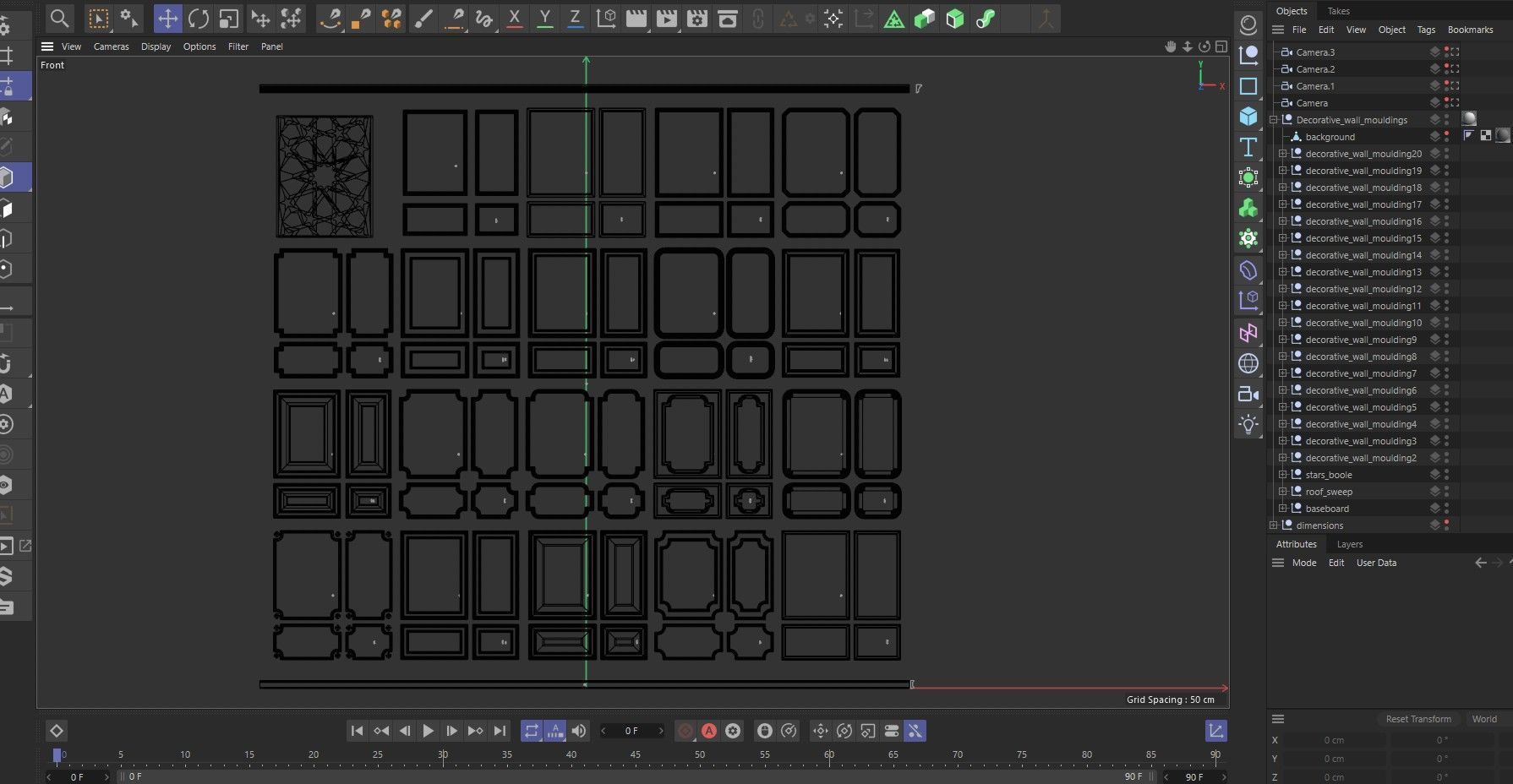Open the viewport Display menu

(156, 46)
